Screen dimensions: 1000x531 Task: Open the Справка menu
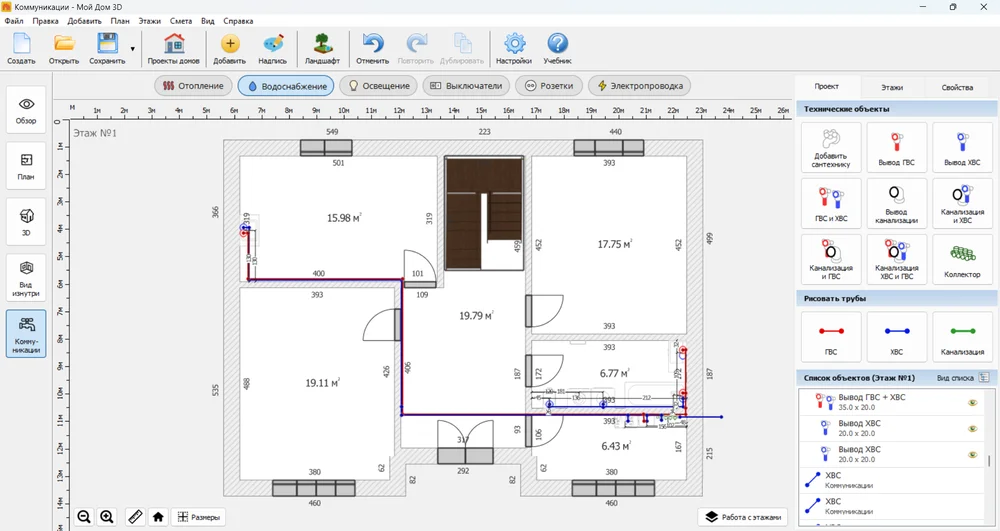(x=239, y=21)
